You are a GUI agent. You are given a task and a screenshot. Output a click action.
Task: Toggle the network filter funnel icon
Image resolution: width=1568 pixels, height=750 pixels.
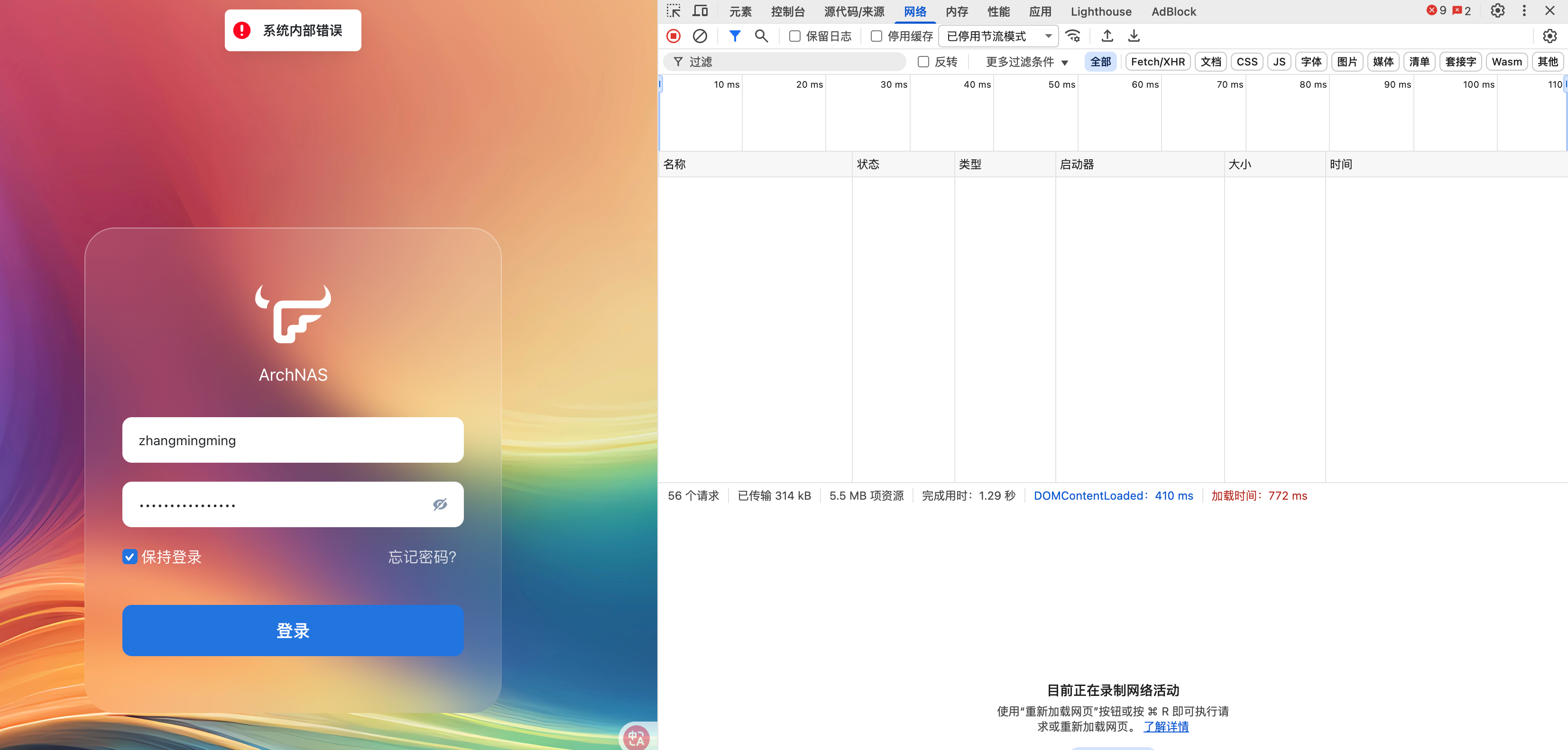point(735,36)
